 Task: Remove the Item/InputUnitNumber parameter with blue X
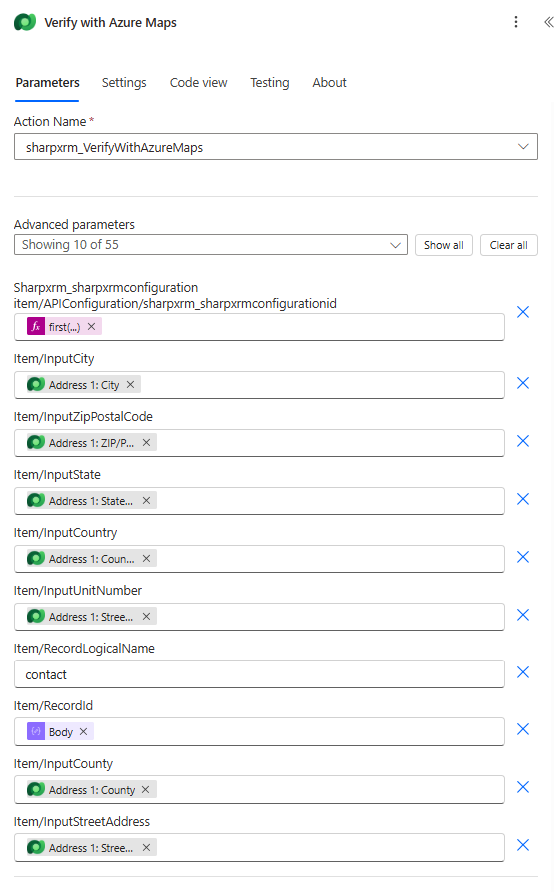point(523,615)
